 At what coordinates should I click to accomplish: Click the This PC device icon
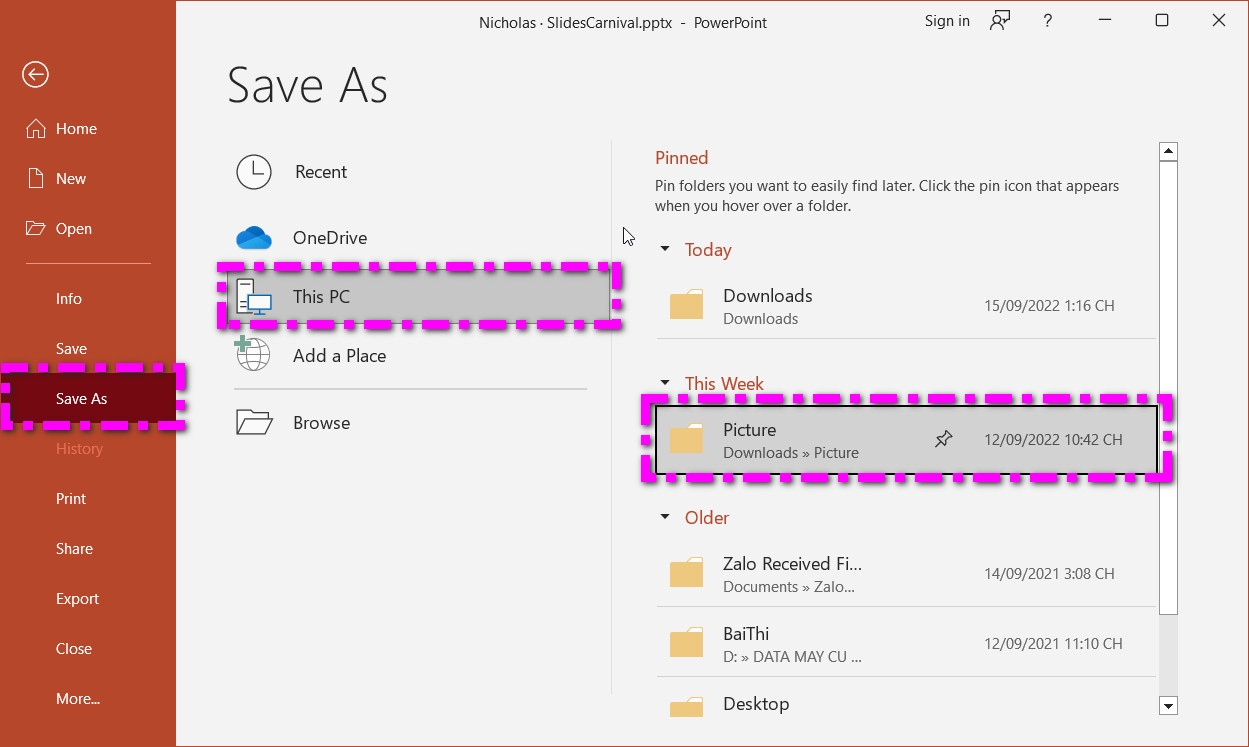(253, 296)
